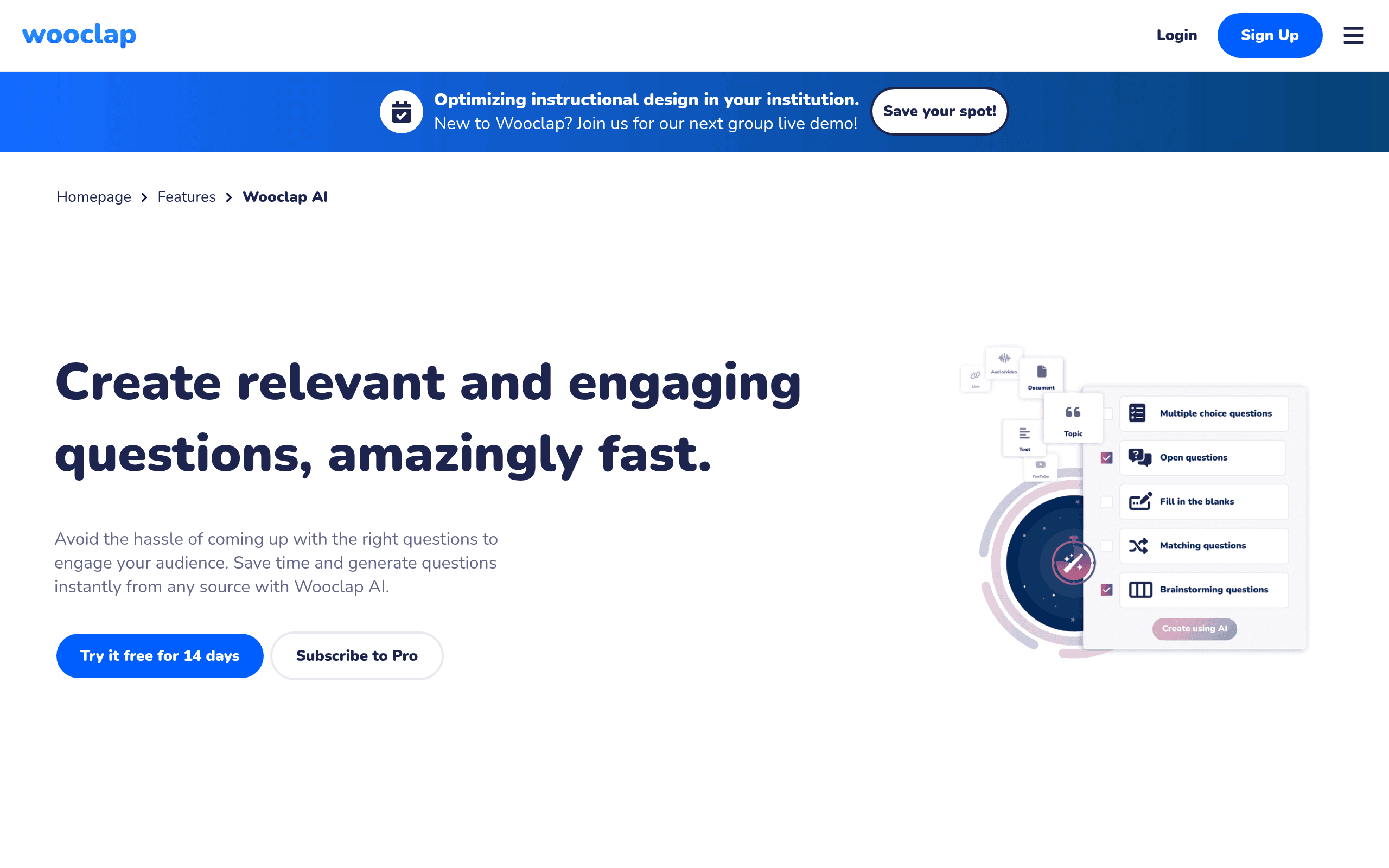Open the hamburger menu
The image size is (1389, 868).
pos(1353,35)
